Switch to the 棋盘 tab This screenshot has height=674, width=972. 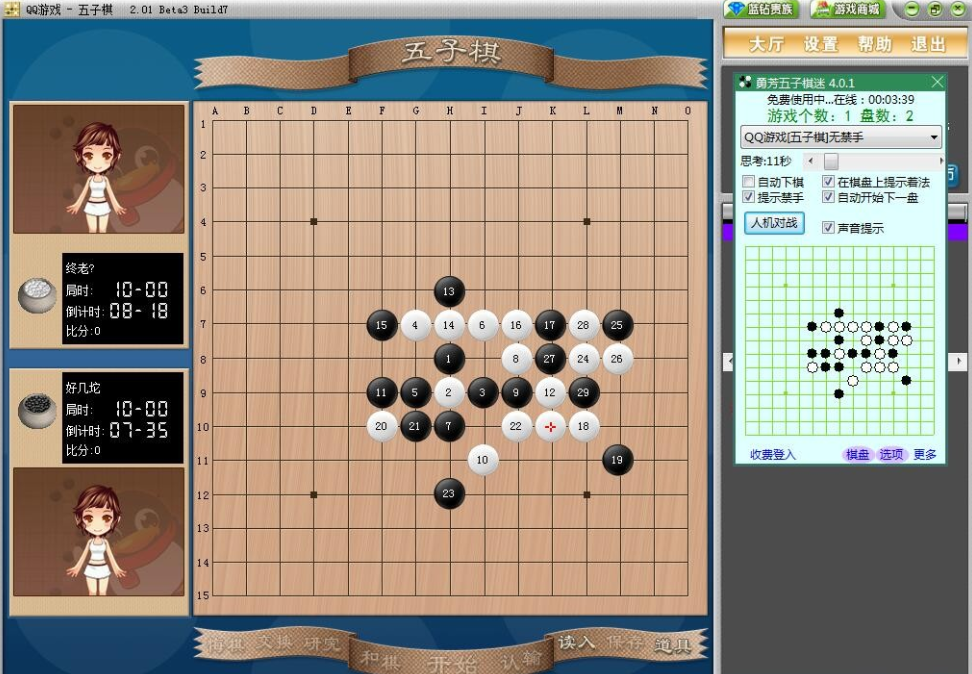pyautogui.click(x=858, y=455)
